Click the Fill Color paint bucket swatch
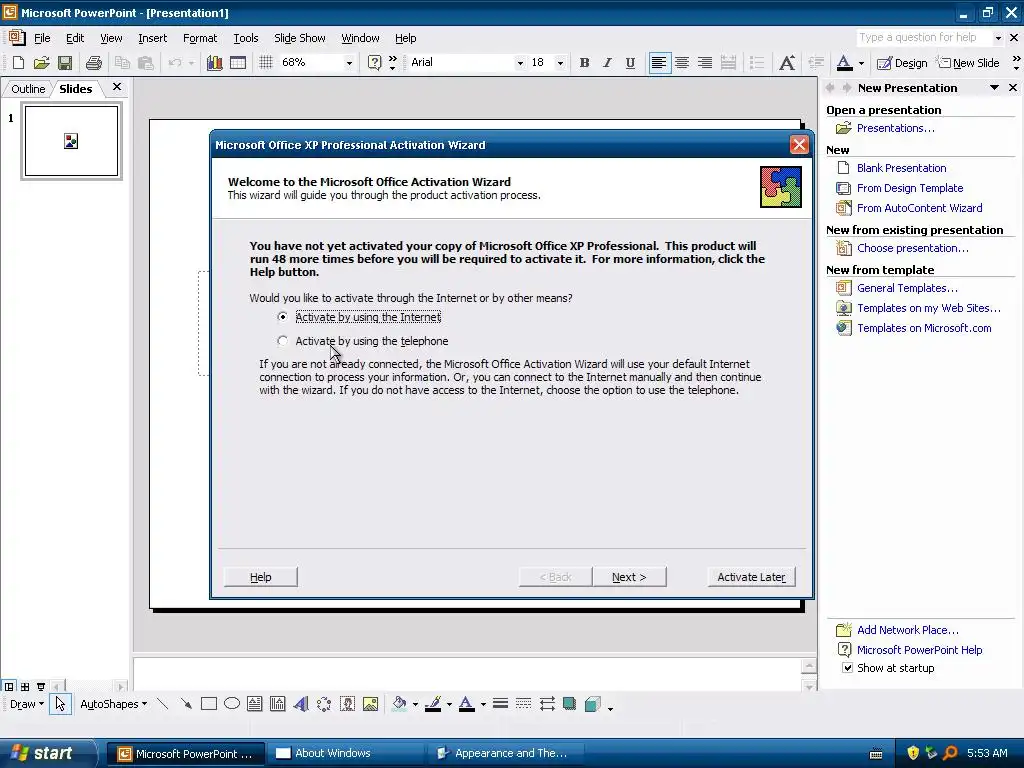 point(399,704)
